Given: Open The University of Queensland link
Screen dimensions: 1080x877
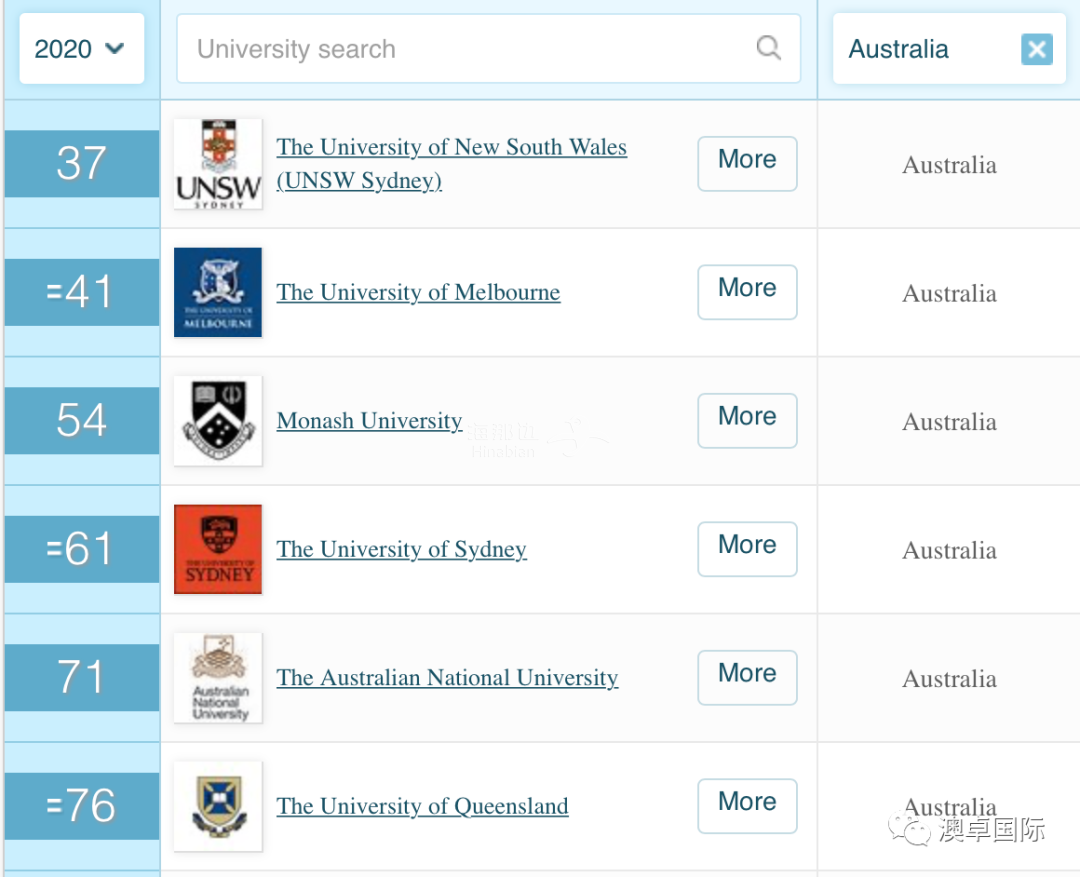Looking at the screenshot, I should [x=422, y=806].
